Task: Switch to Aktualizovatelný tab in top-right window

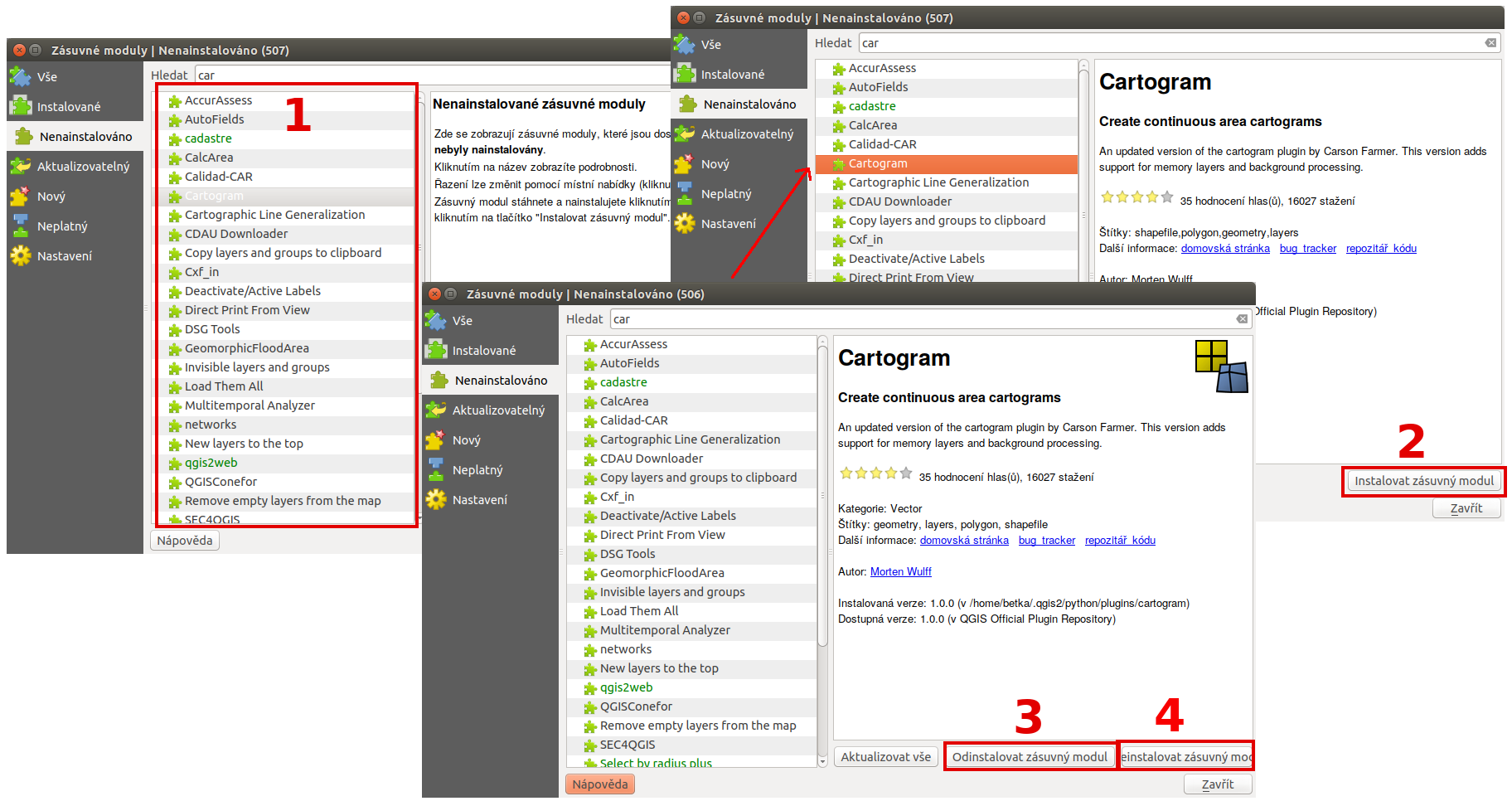Action: coord(739,133)
